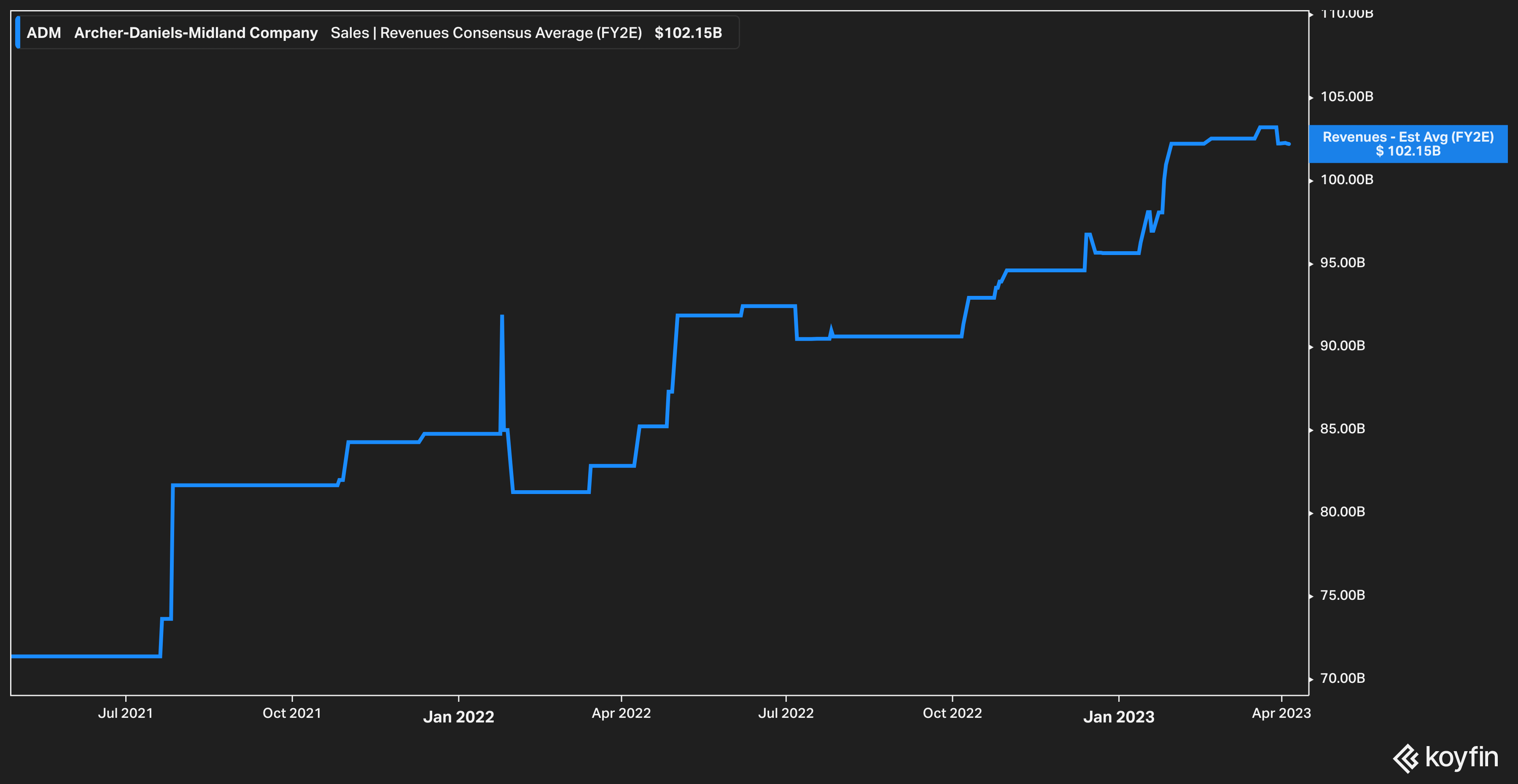Click the koyfin logo icon
This screenshot has width=1518, height=784.
pos(1406,759)
